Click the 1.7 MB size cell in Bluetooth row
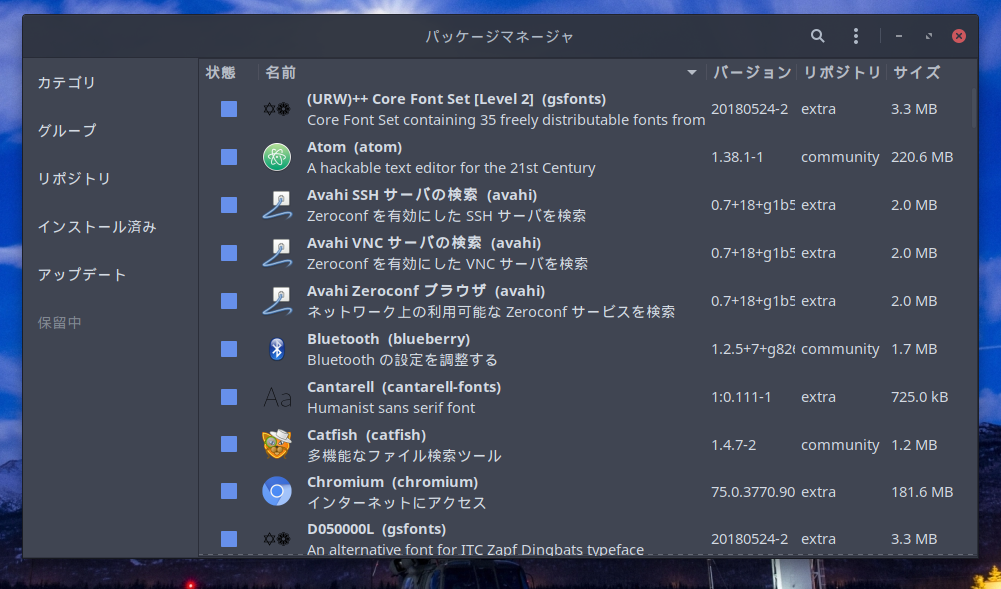1001x589 pixels. click(914, 349)
